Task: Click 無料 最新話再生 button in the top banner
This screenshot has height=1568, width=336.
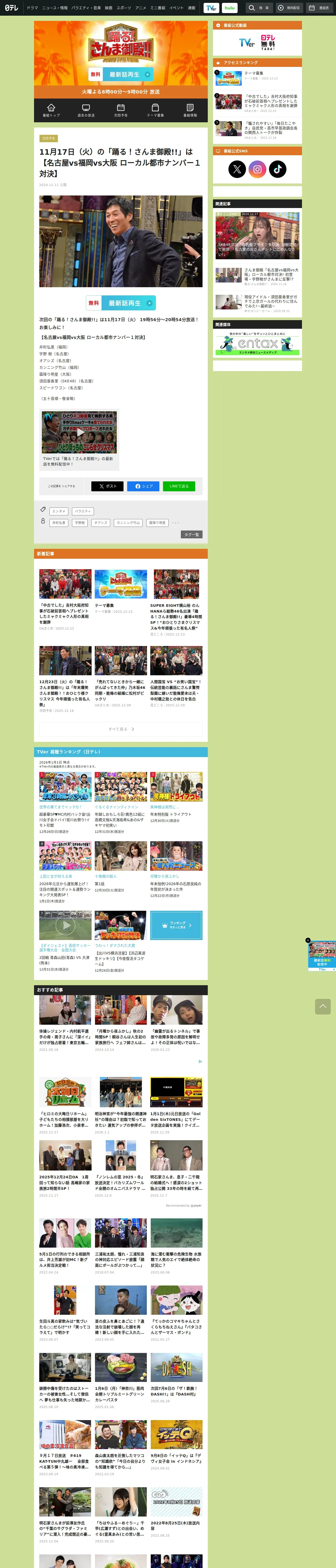Action: [121, 74]
